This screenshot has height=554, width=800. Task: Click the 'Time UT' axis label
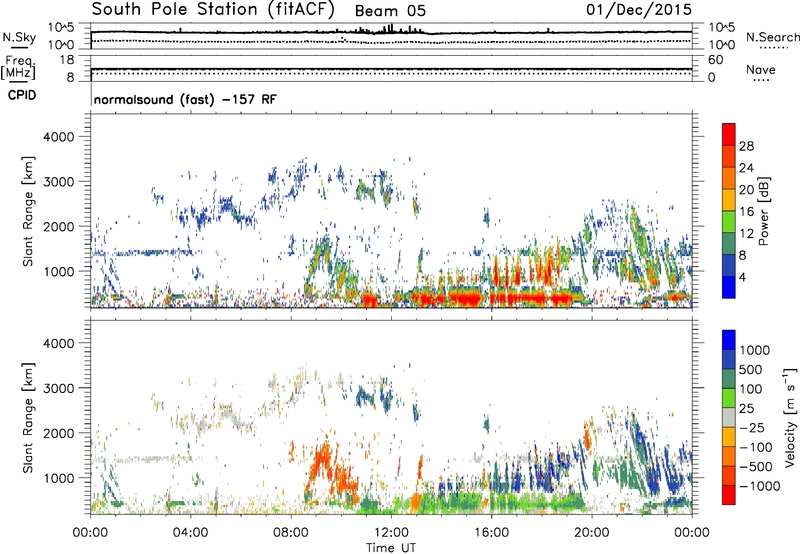391,548
